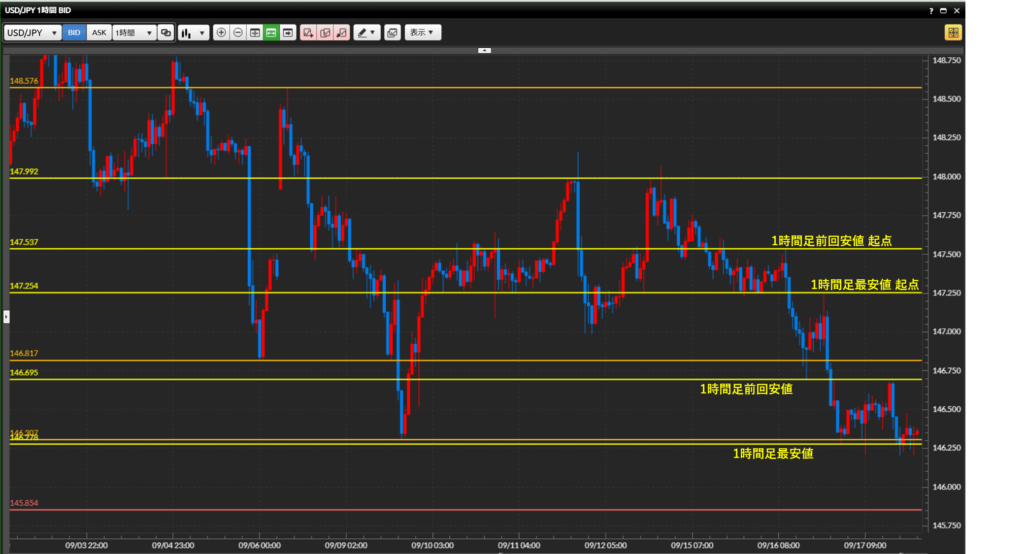Screen dimensions: 1024x554
Task: Open the 1時間 timeframe dropdown
Action: 133,32
